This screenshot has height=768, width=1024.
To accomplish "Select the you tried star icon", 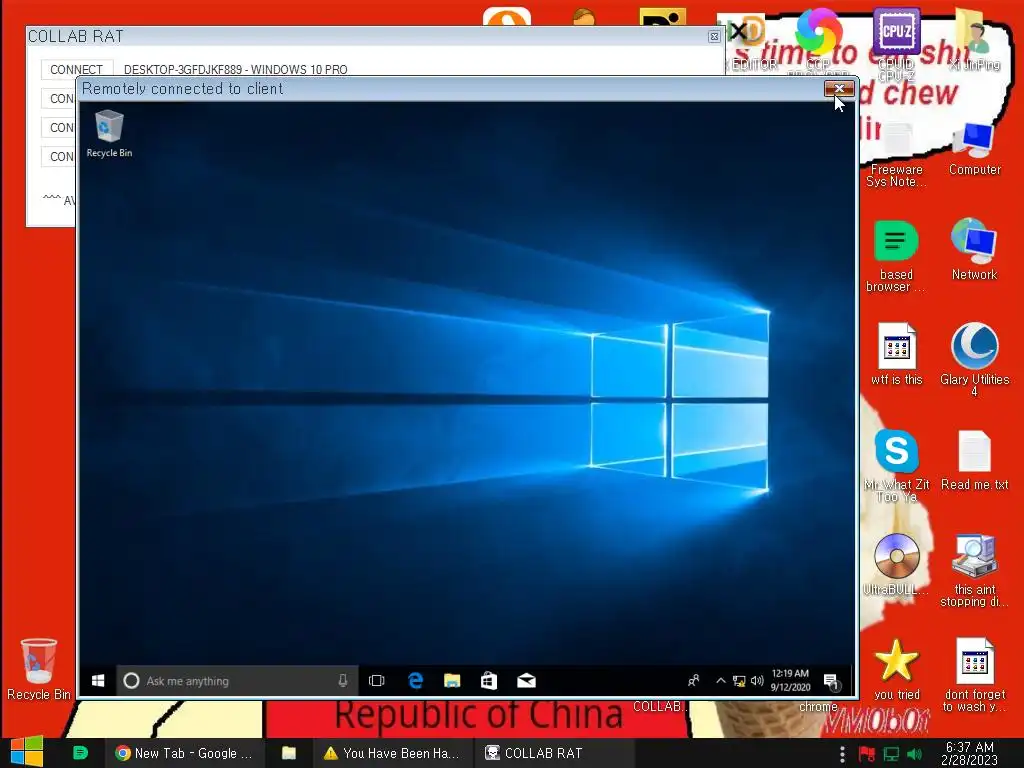I will 897,670.
